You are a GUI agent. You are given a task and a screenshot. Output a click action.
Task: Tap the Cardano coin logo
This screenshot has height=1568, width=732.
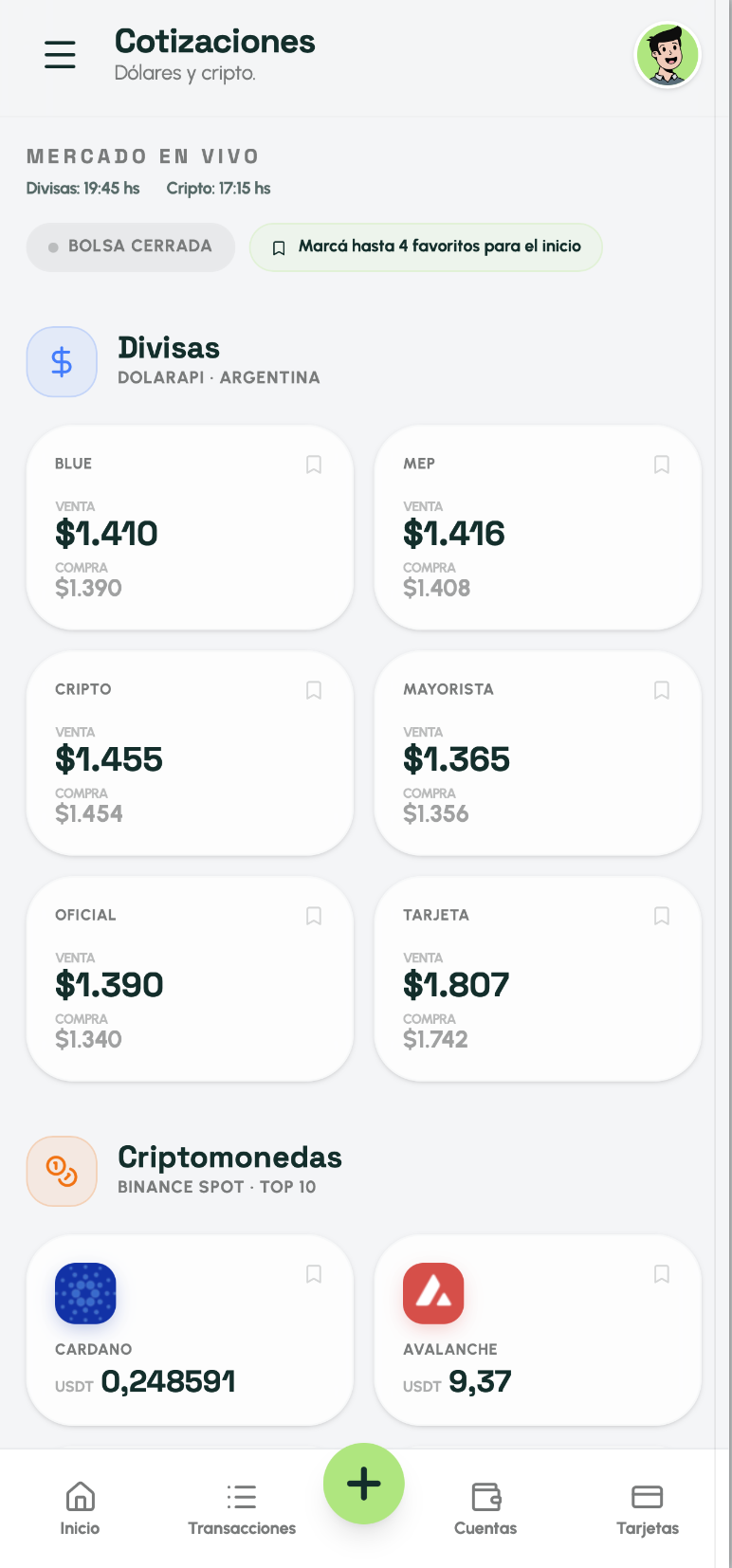(85, 1293)
